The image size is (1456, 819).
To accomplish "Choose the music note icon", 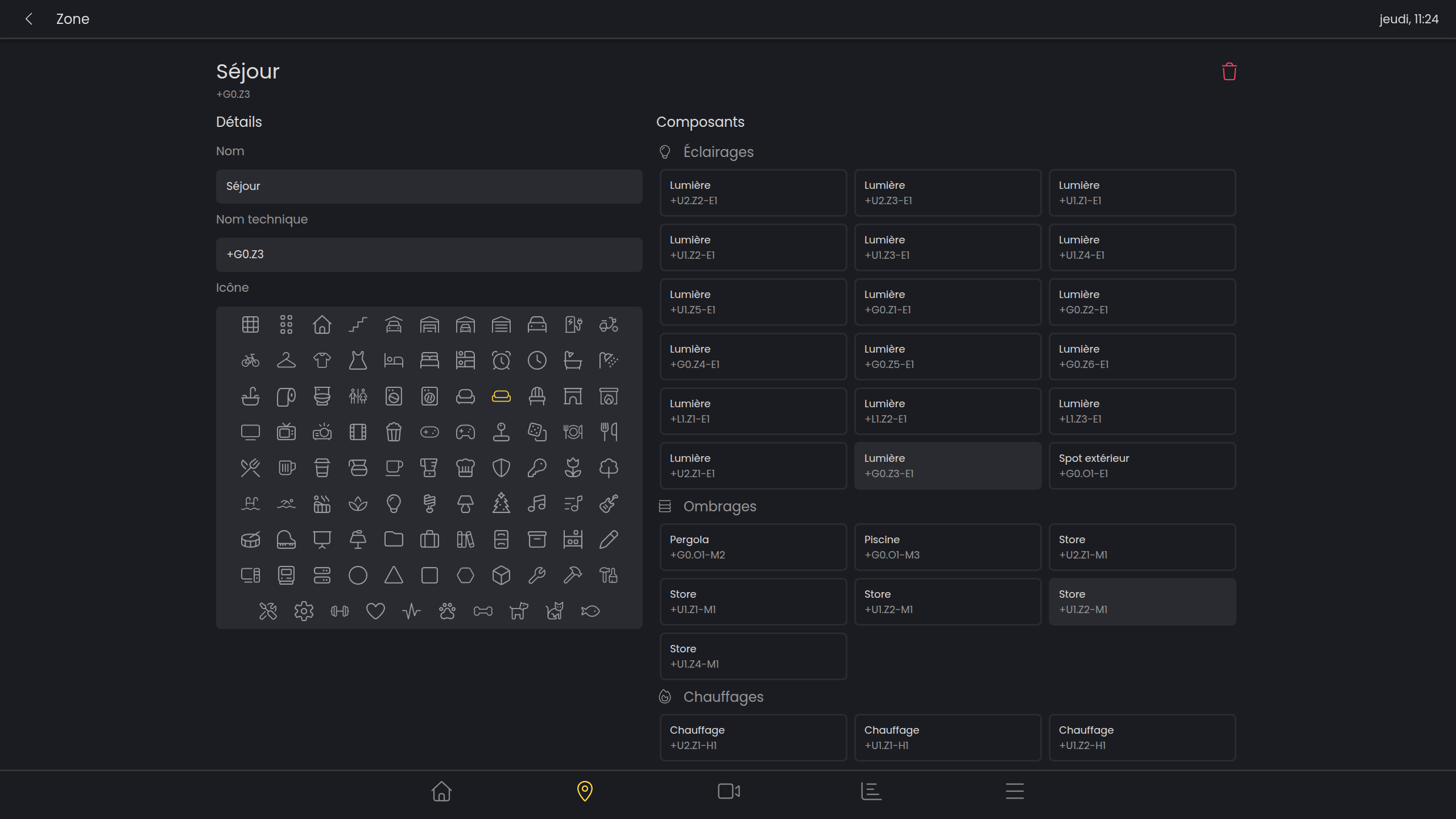I will [x=537, y=504].
